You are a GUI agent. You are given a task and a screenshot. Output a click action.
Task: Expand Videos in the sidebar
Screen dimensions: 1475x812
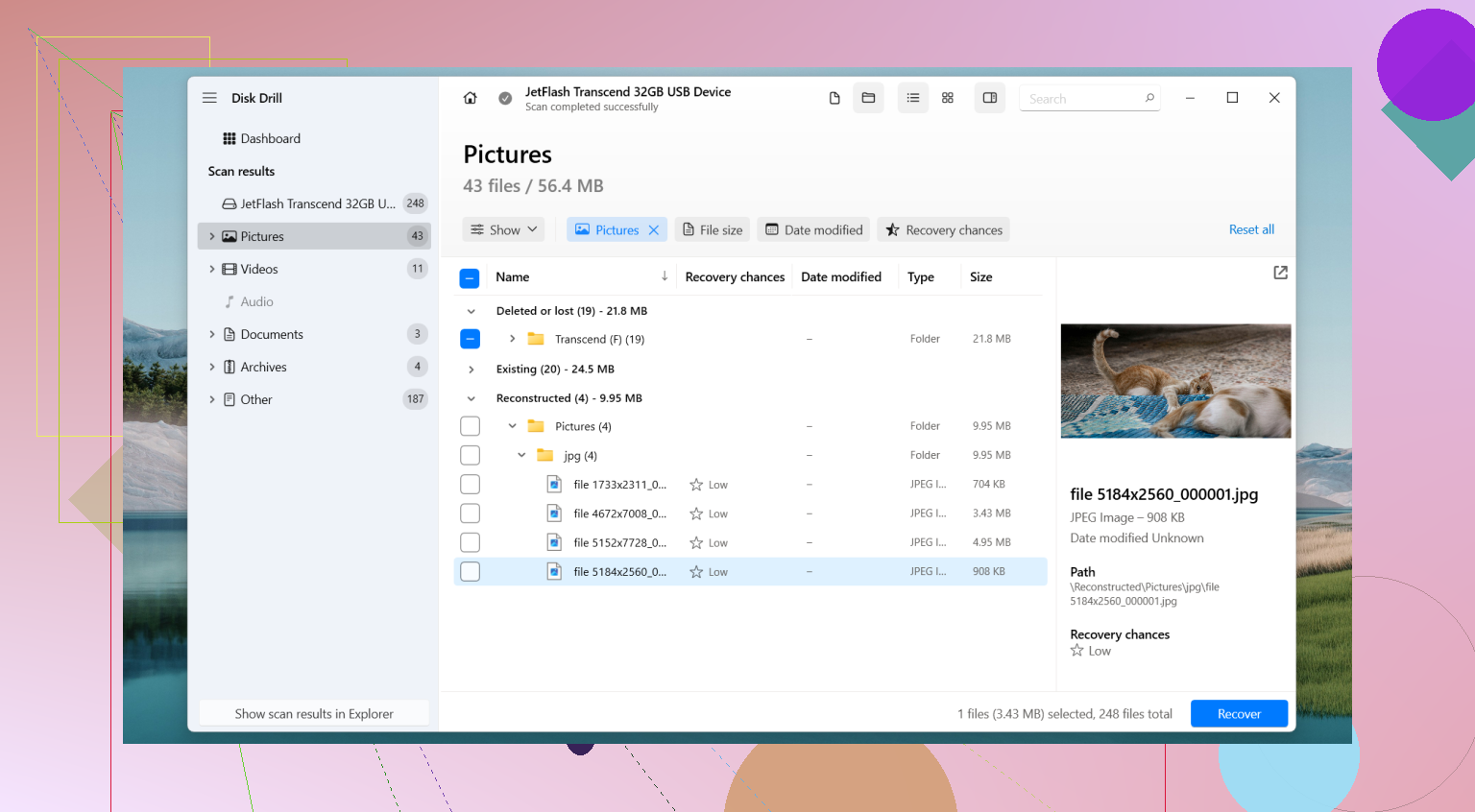coord(212,270)
